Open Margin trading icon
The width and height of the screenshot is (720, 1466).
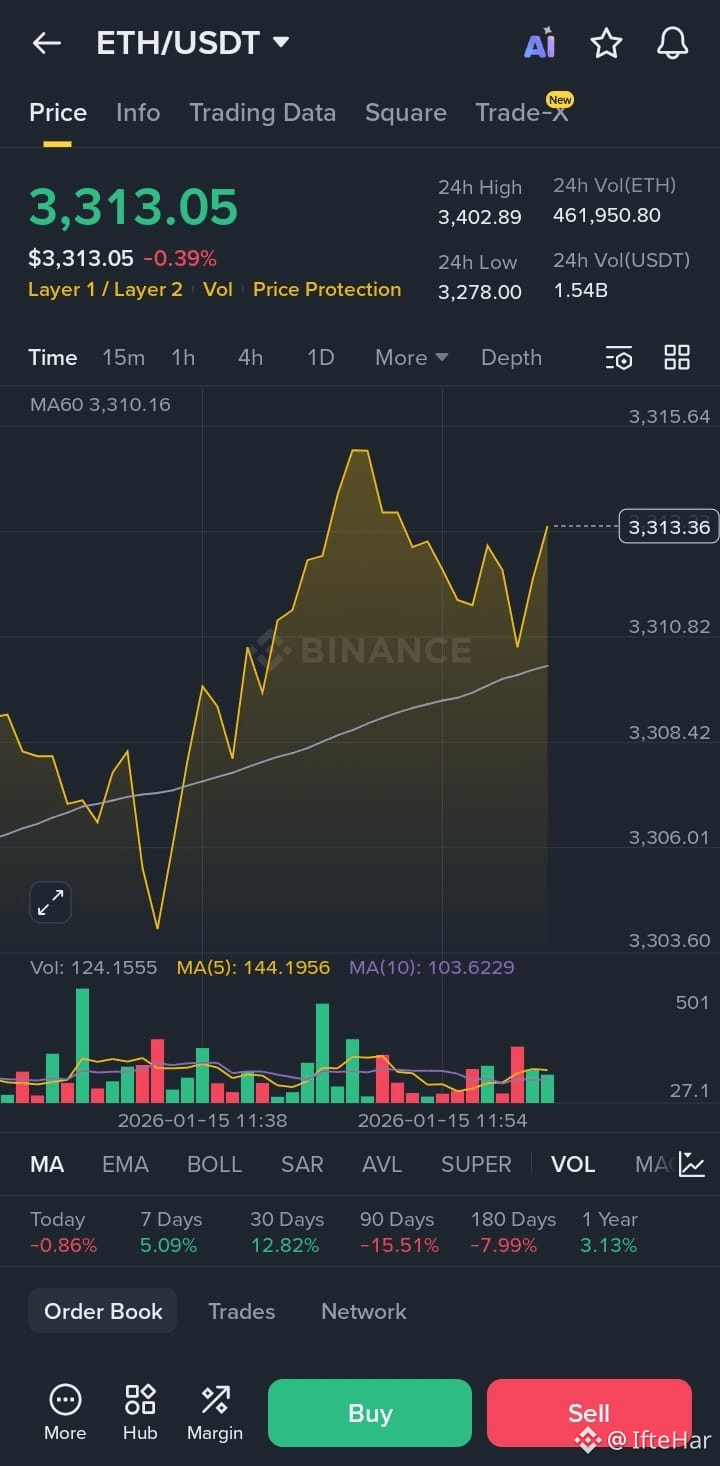pyautogui.click(x=215, y=1412)
